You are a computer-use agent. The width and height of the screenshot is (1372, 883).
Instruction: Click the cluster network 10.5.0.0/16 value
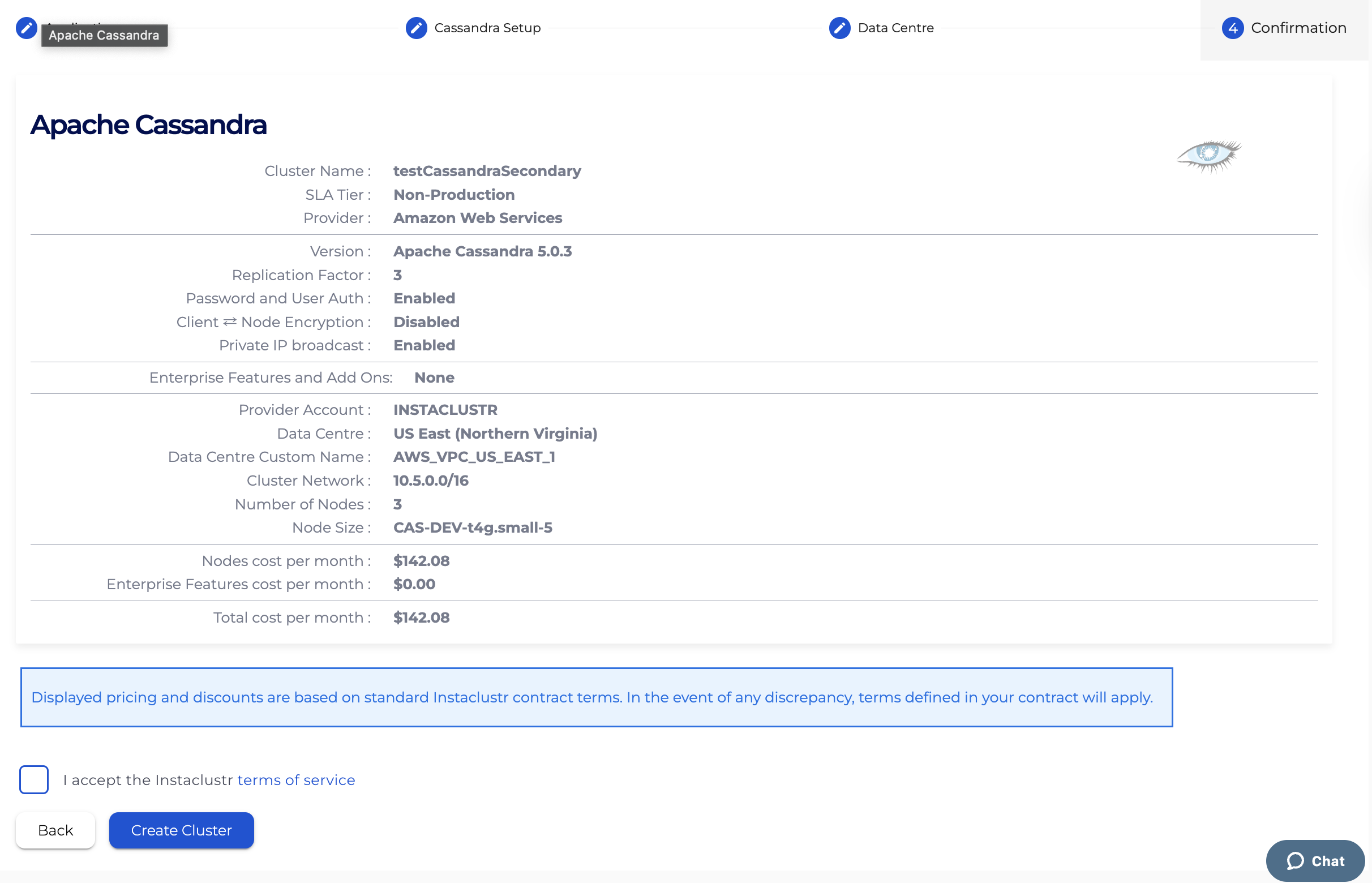pyautogui.click(x=431, y=481)
